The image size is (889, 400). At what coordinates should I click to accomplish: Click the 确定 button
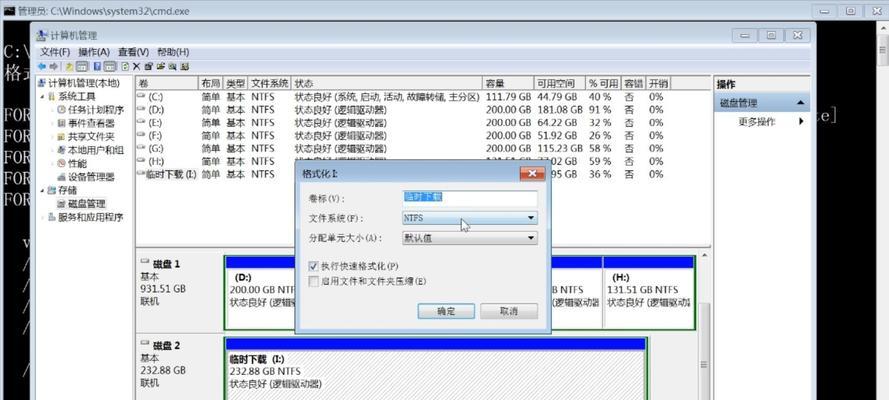coord(446,311)
